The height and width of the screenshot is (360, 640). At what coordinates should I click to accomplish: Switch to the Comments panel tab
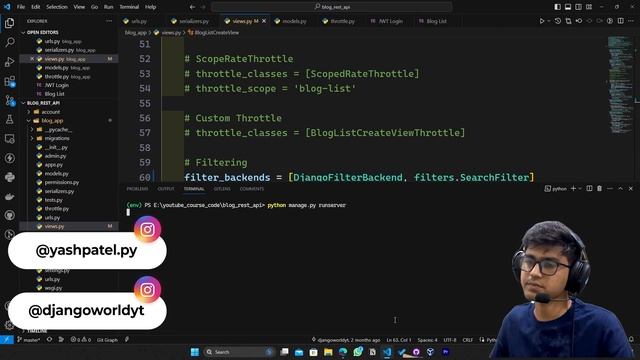click(251, 189)
